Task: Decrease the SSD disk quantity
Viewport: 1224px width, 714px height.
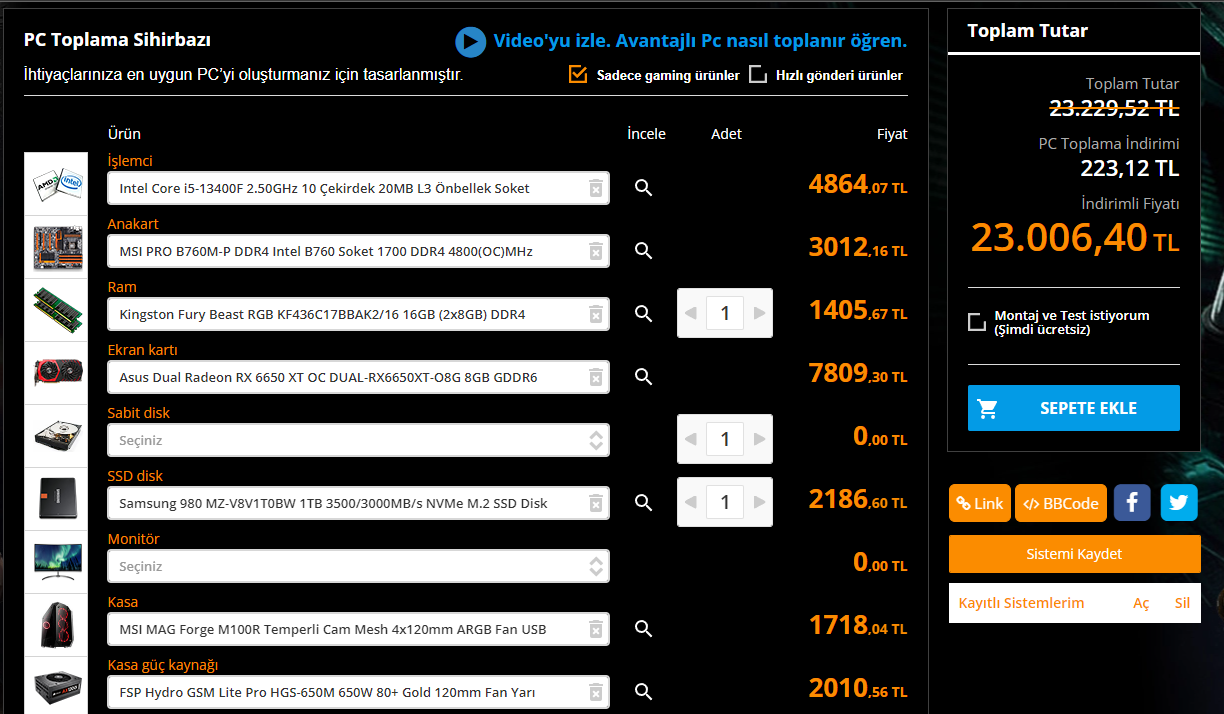Action: tap(691, 502)
